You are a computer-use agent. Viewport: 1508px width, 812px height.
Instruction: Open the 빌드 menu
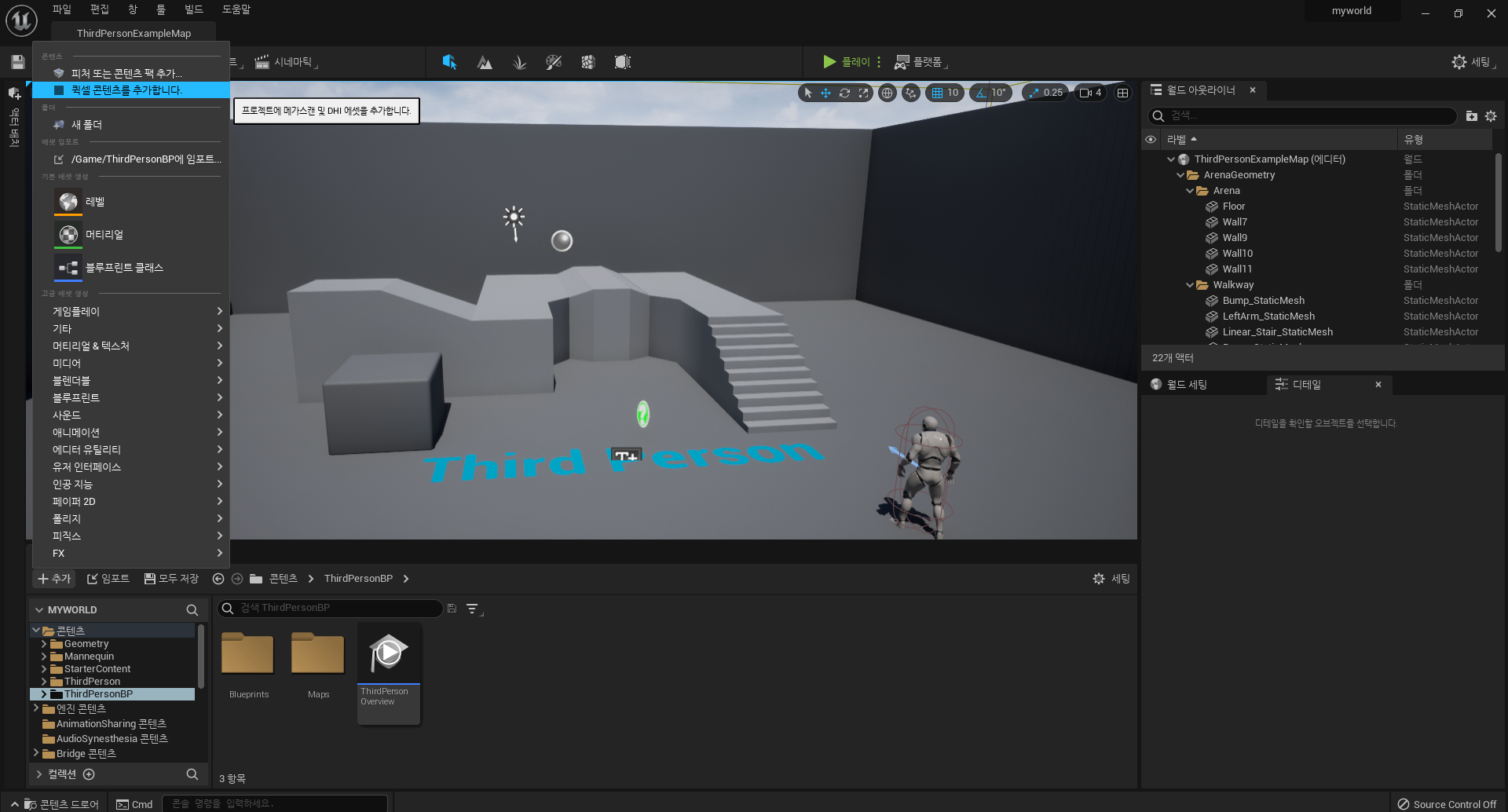pyautogui.click(x=193, y=9)
